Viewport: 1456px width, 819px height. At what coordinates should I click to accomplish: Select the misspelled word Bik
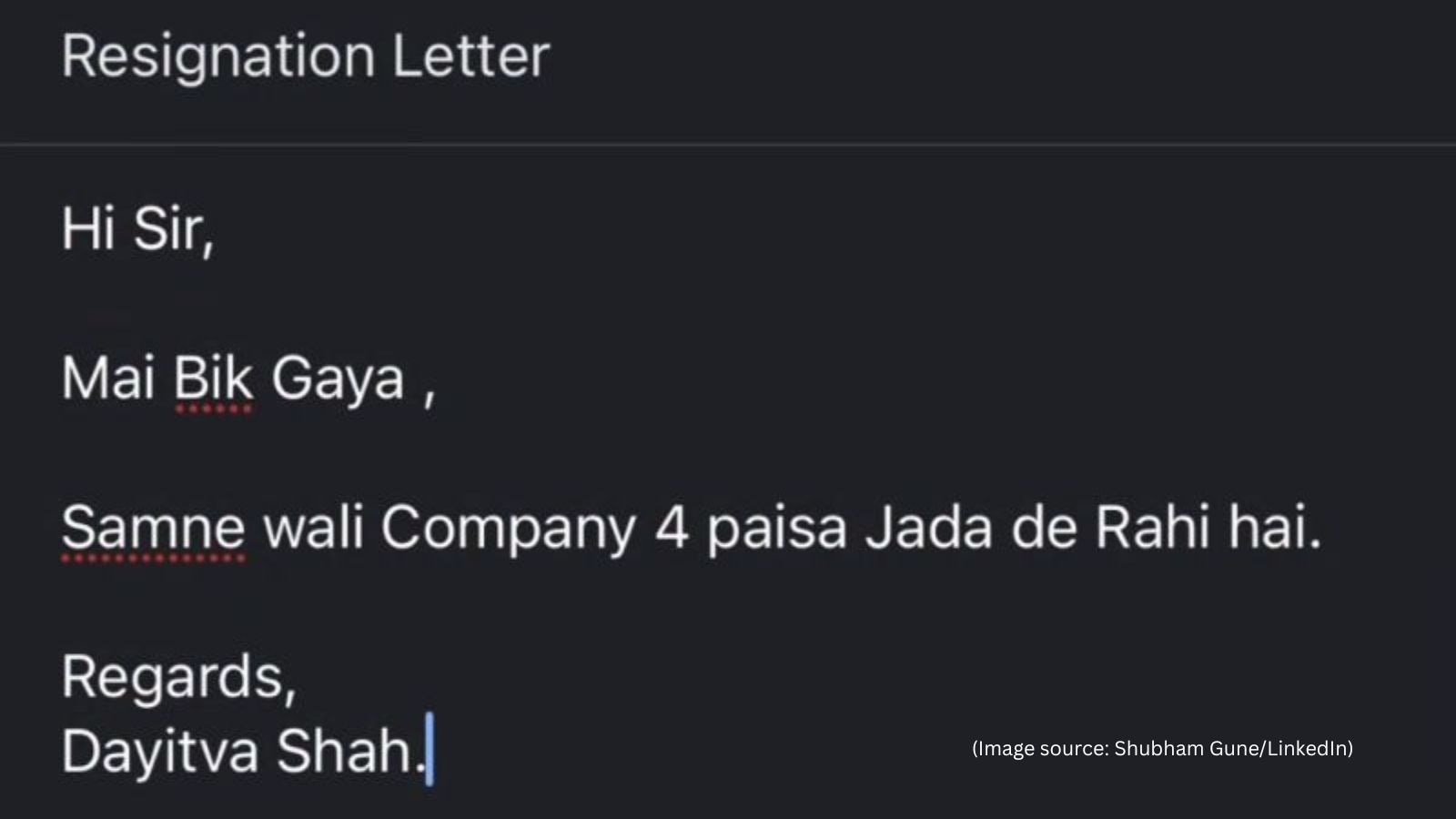click(x=213, y=379)
